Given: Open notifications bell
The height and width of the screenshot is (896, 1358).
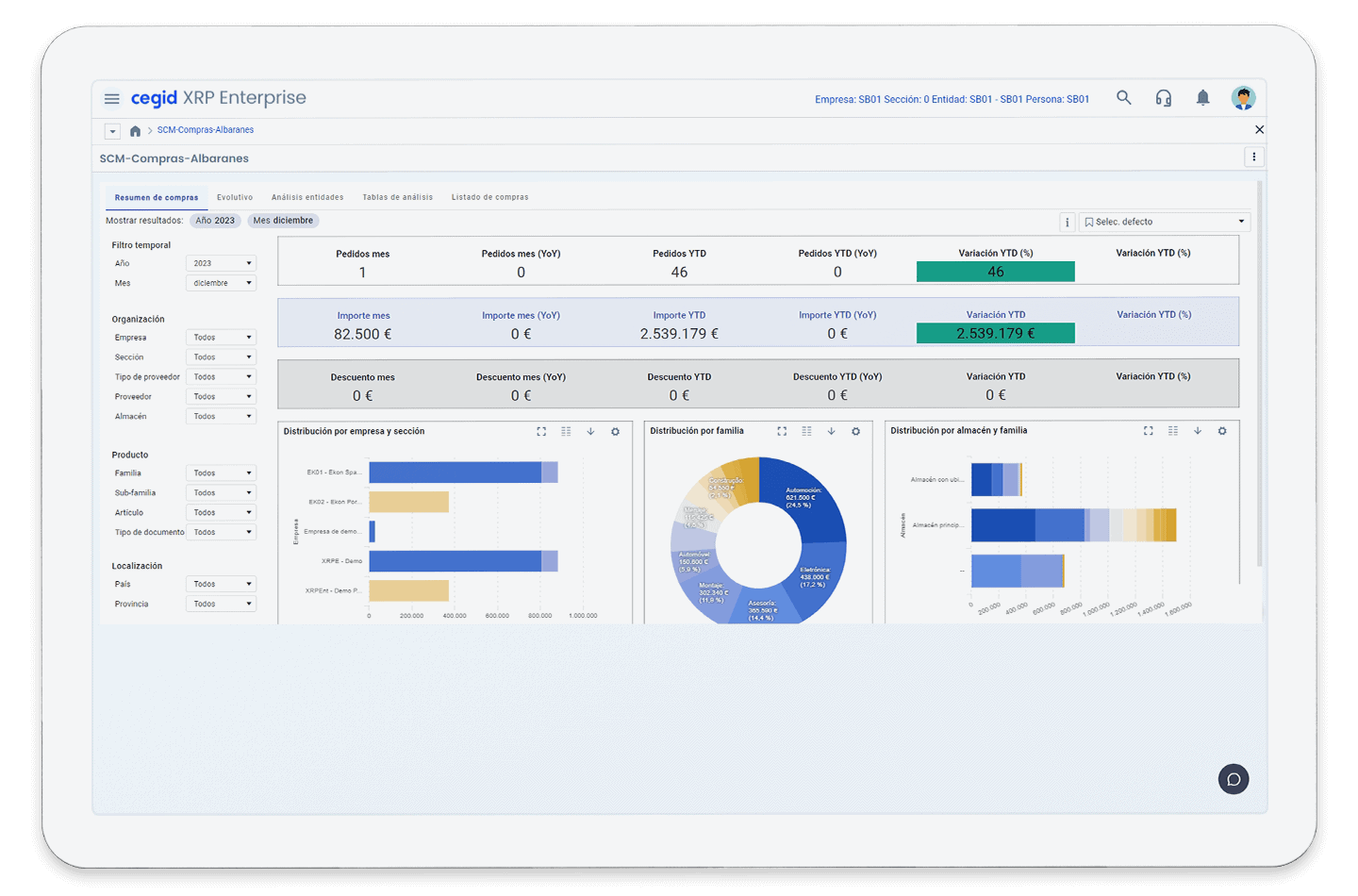Looking at the screenshot, I should coord(1202,98).
